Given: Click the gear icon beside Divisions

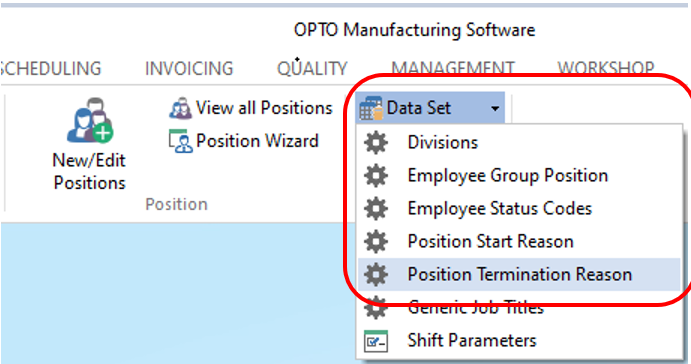Looking at the screenshot, I should (x=376, y=143).
